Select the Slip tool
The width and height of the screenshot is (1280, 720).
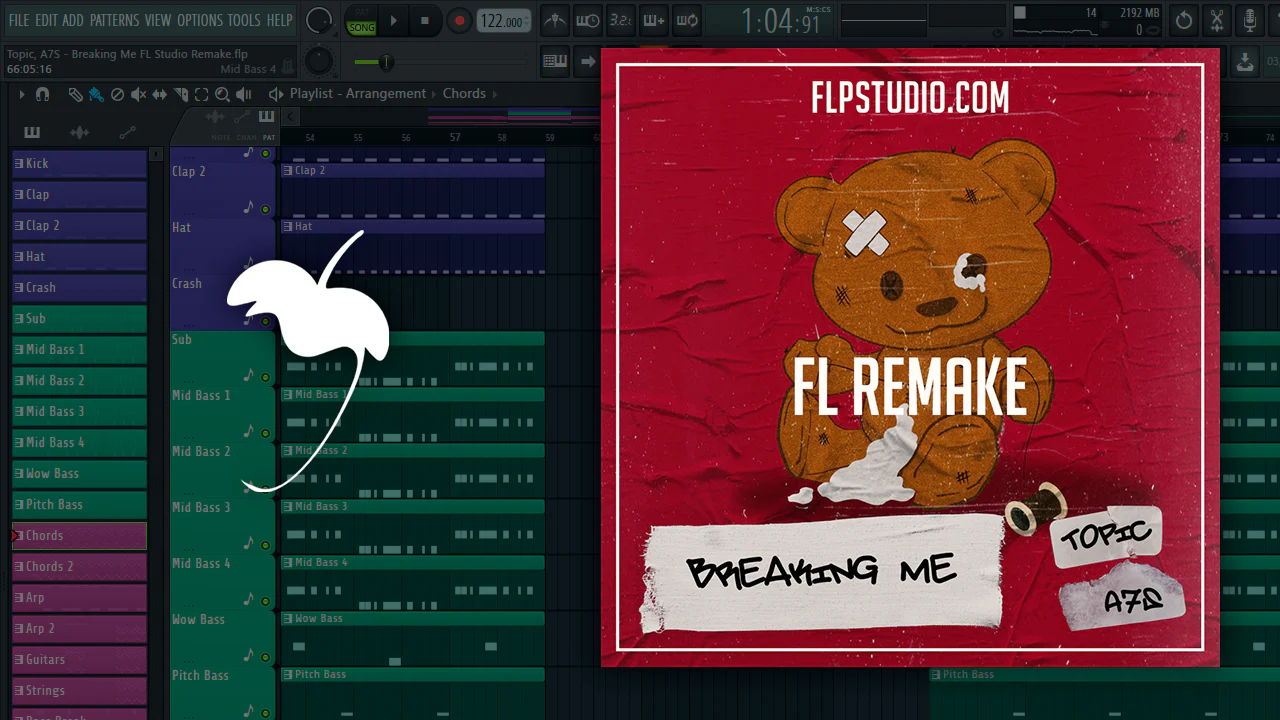click(160, 95)
